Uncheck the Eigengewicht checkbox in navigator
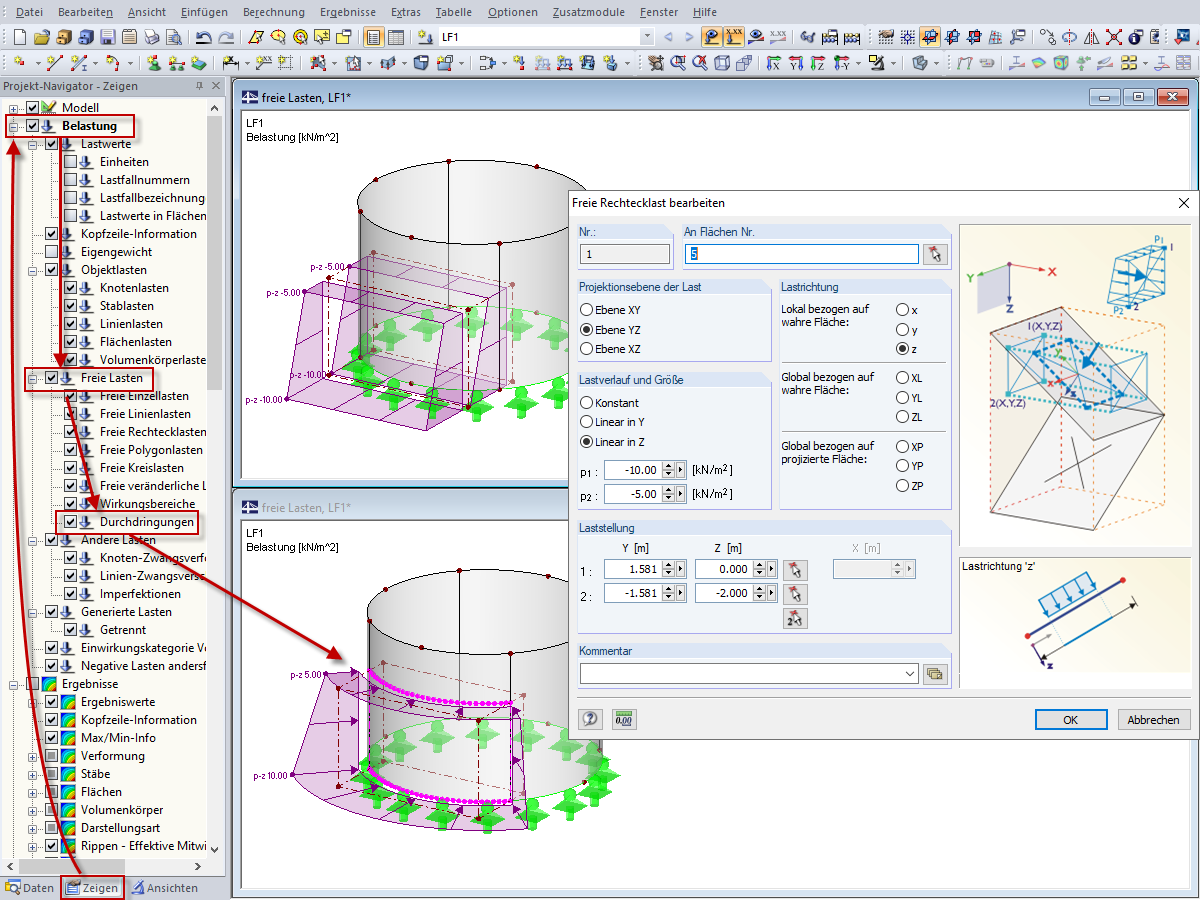The height and width of the screenshot is (900, 1200). (x=52, y=252)
